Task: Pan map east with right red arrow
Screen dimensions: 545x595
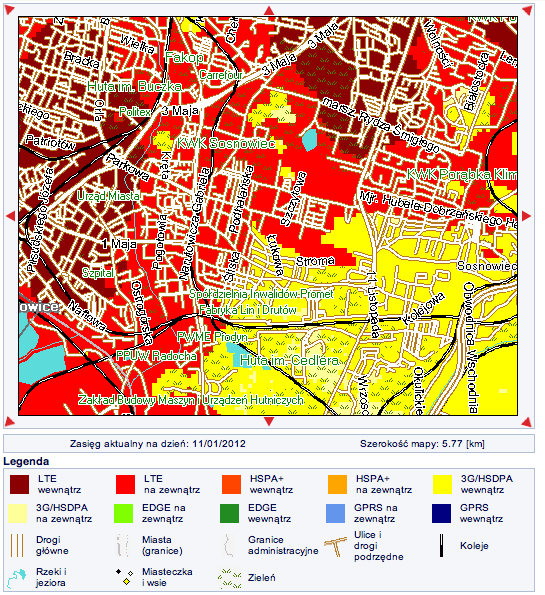Action: pos(526,216)
